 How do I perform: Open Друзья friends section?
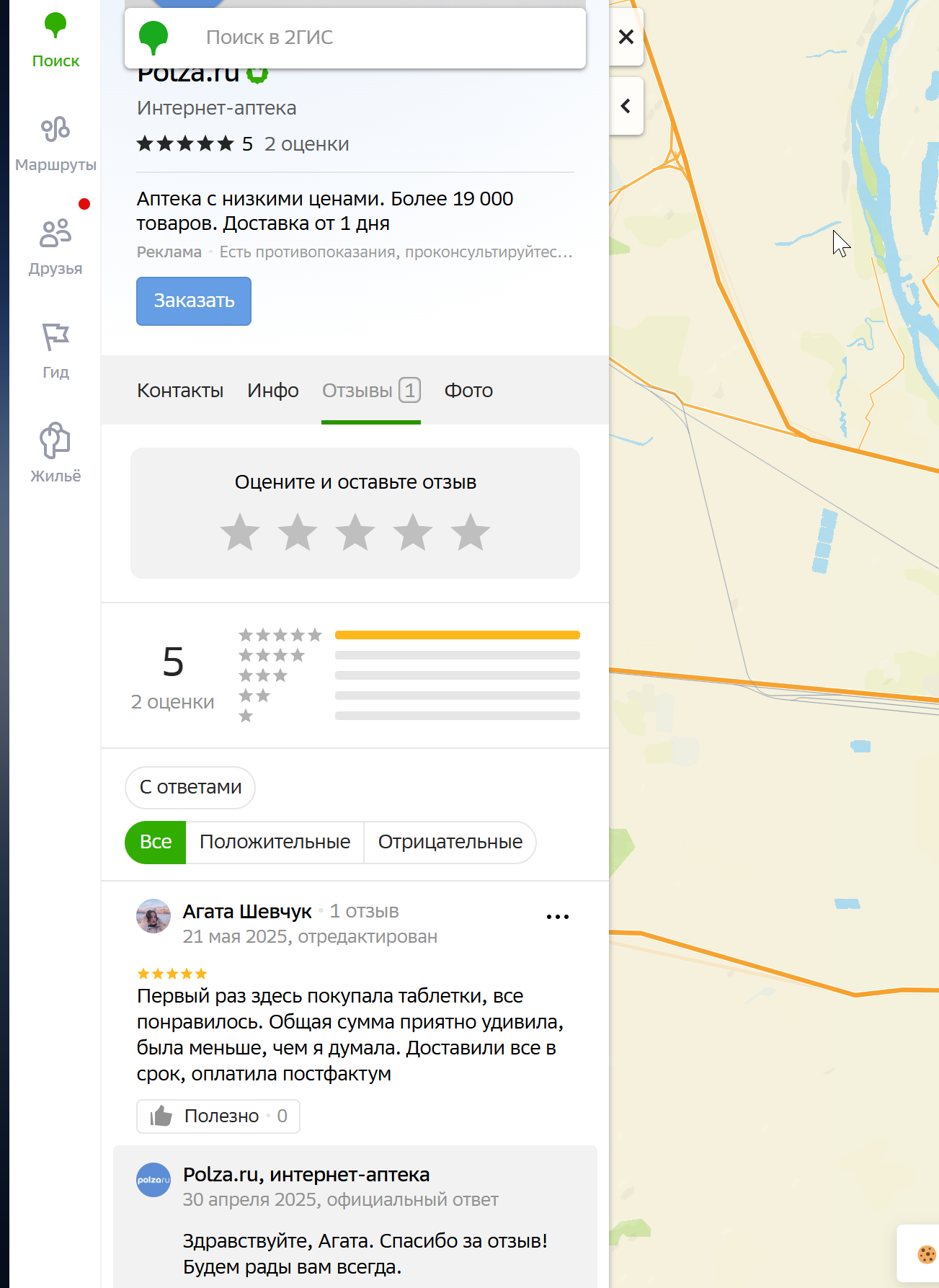coord(55,248)
